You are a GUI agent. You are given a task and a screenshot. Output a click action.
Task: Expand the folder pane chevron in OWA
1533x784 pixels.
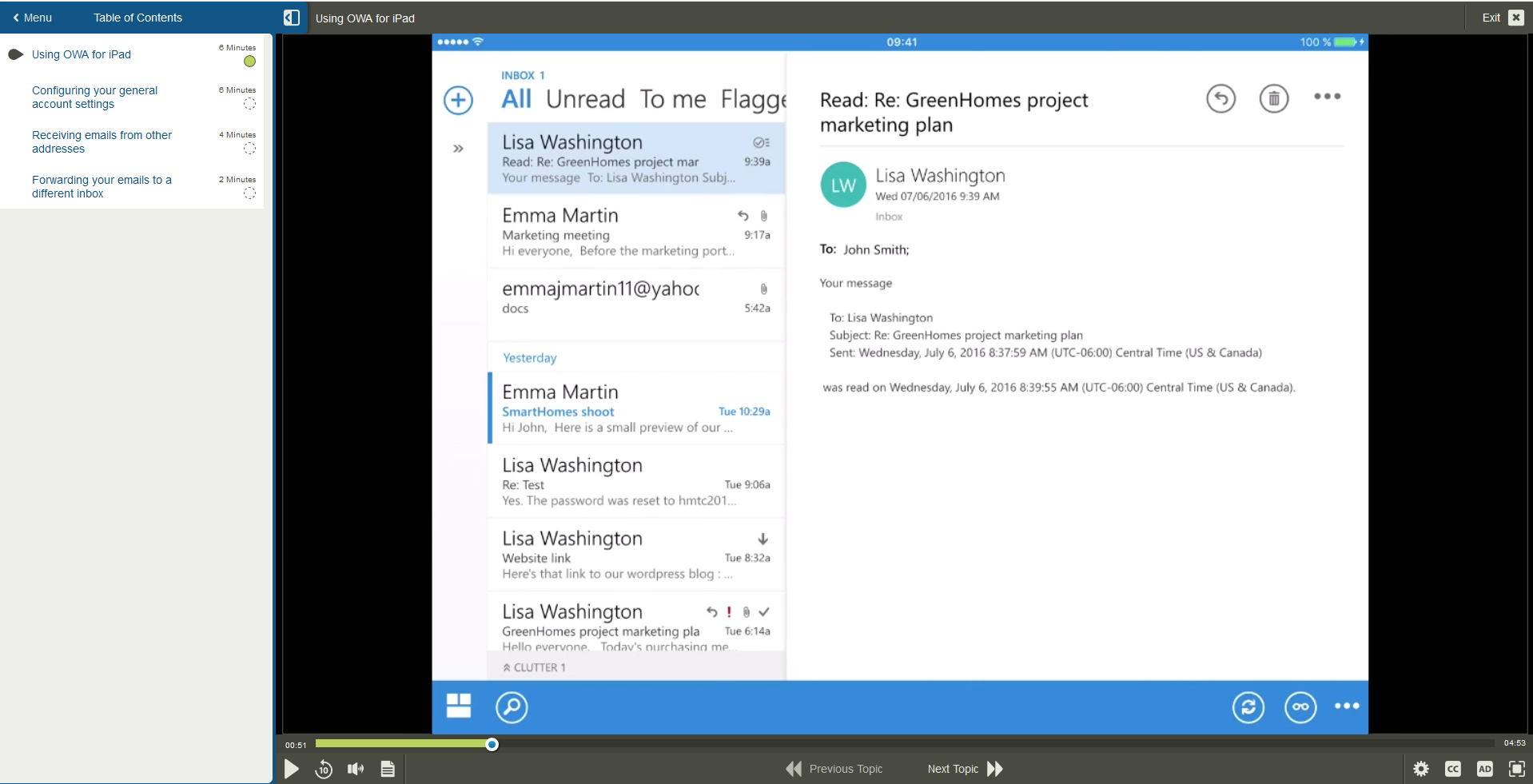pos(459,148)
